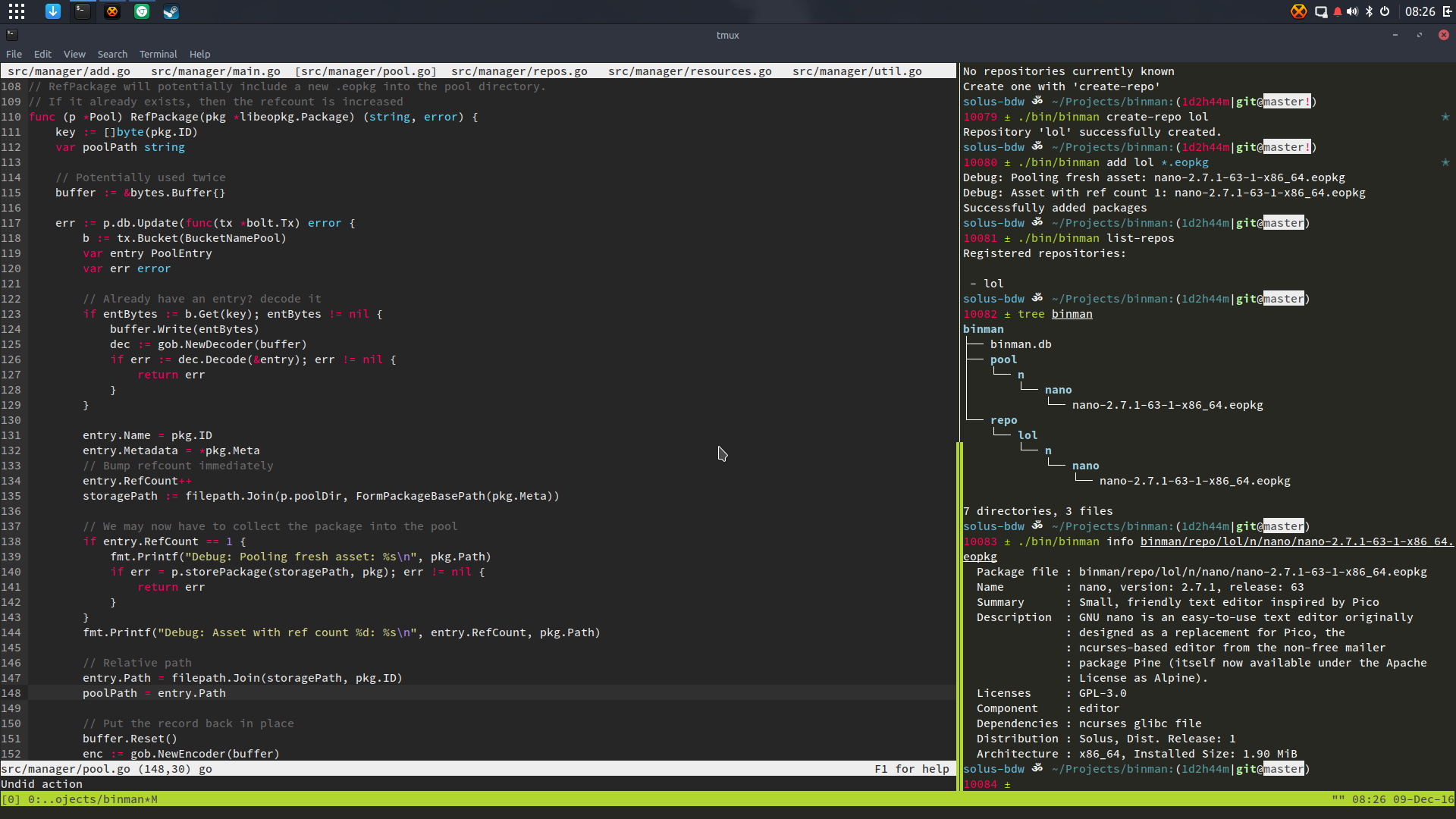Image resolution: width=1456 pixels, height=819 pixels.
Task: Click command './bin/binman list-repos'
Action: [x=1096, y=238]
